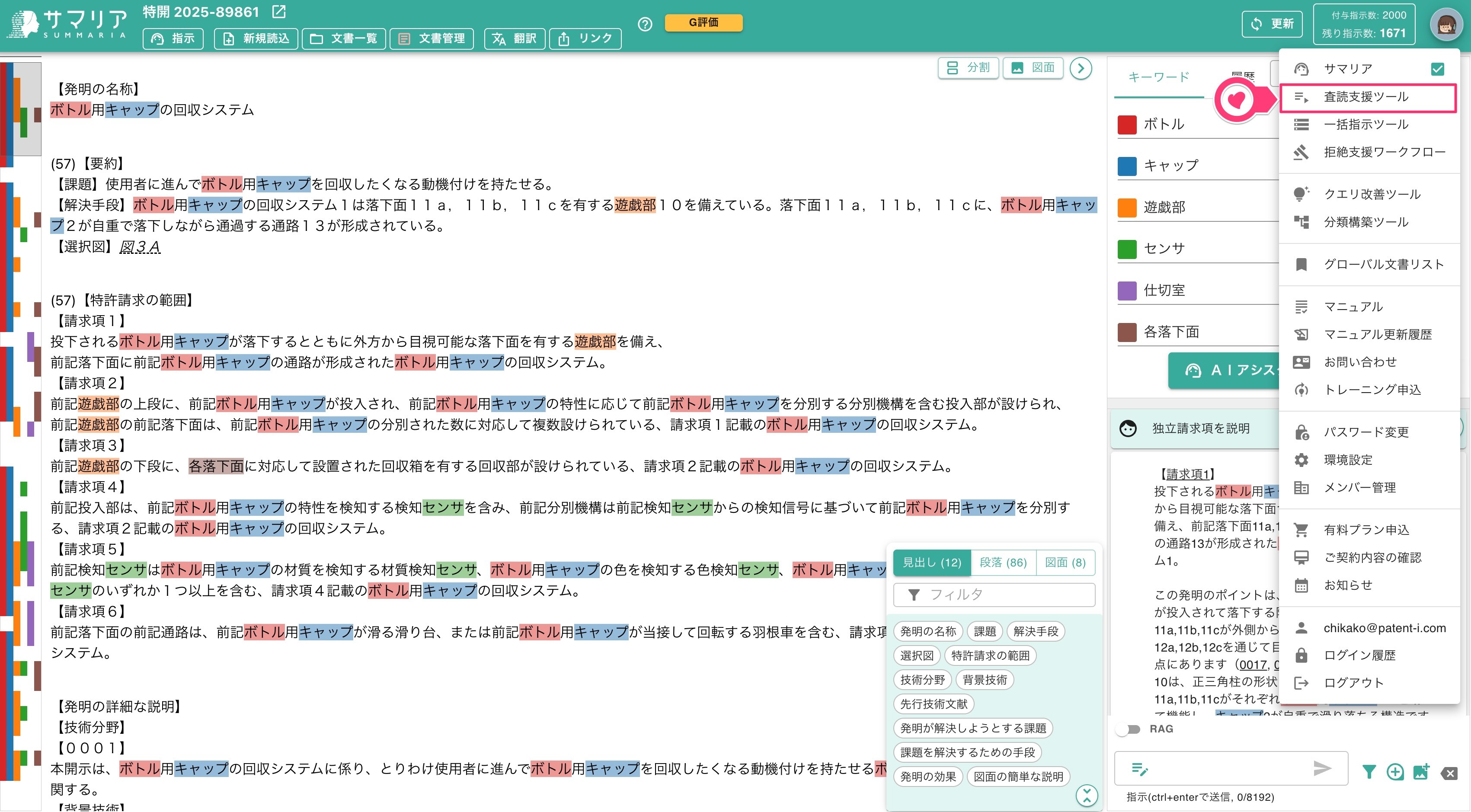This screenshot has height=812, width=1471.
Task: Click the 新規読込 document import icon
Action: 227,39
